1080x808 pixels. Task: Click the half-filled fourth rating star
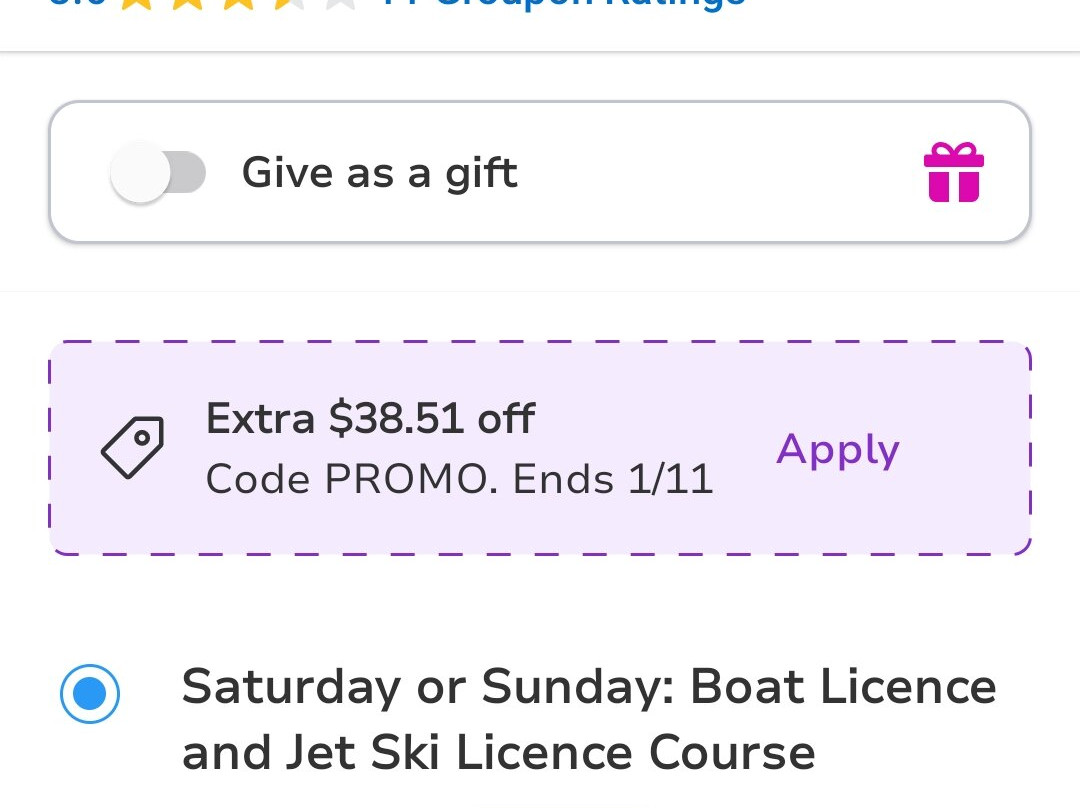click(x=289, y=3)
